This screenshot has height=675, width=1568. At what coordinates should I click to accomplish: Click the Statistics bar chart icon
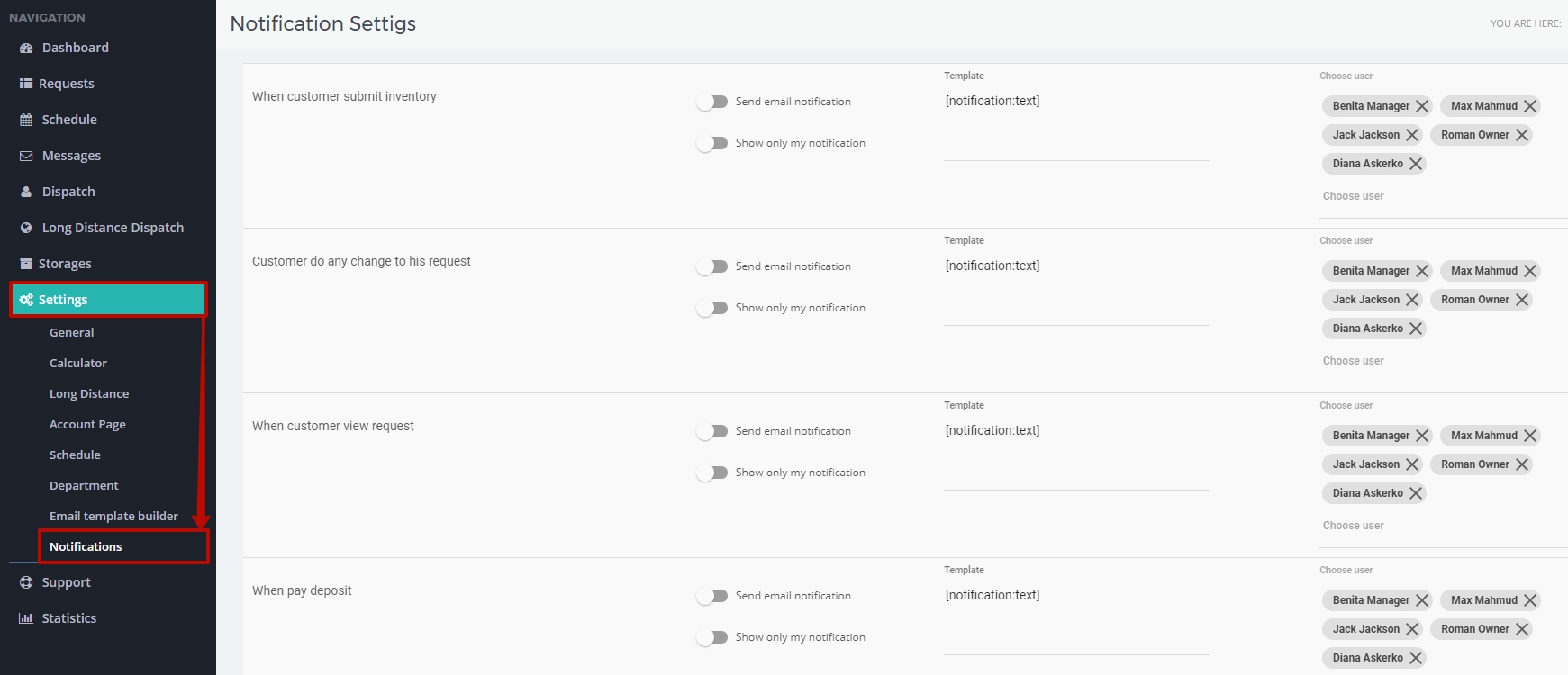tap(26, 618)
